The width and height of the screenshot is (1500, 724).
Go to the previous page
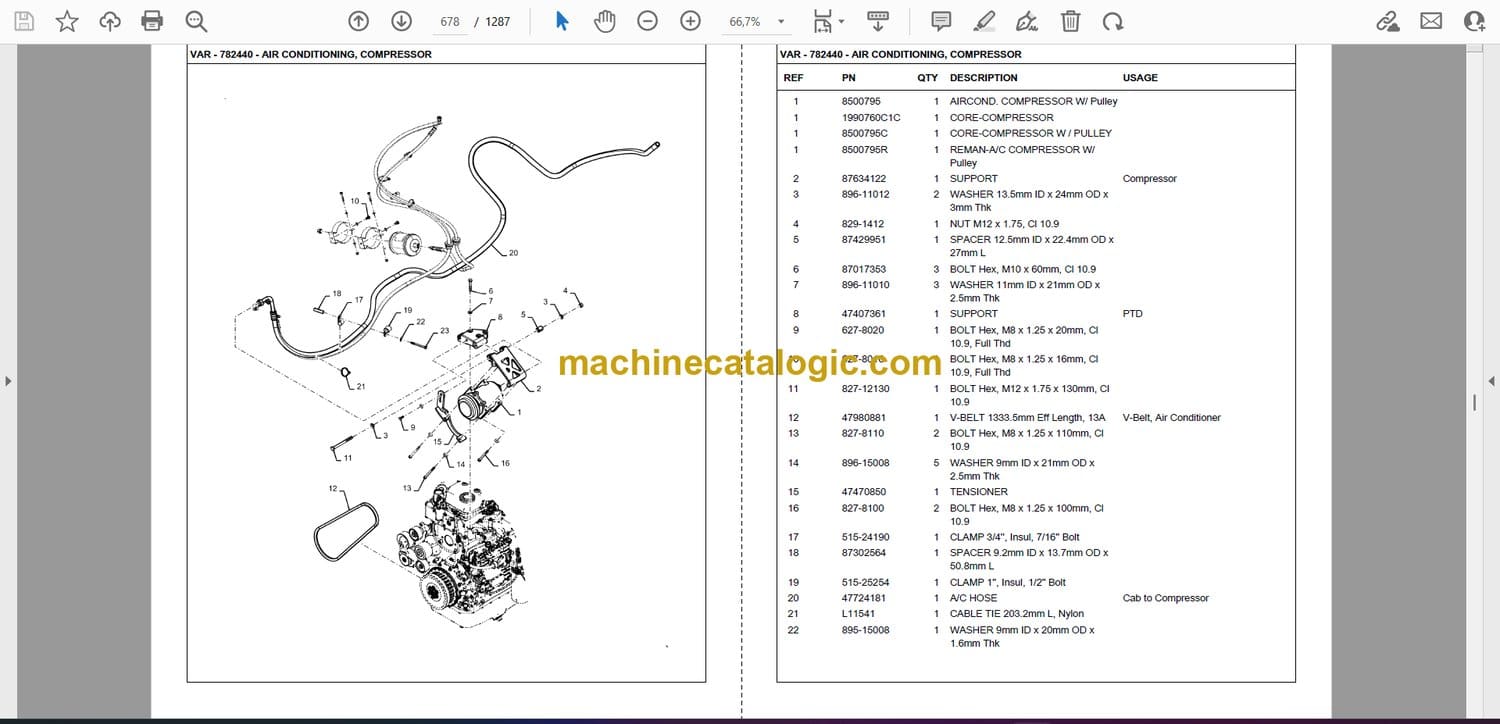point(358,21)
